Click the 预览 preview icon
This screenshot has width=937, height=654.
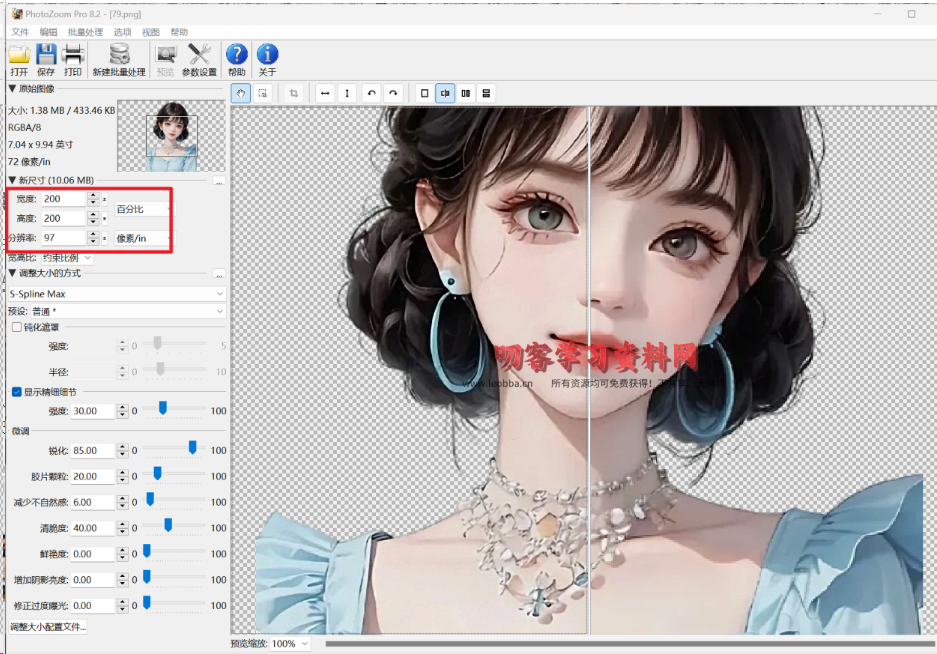[x=166, y=60]
